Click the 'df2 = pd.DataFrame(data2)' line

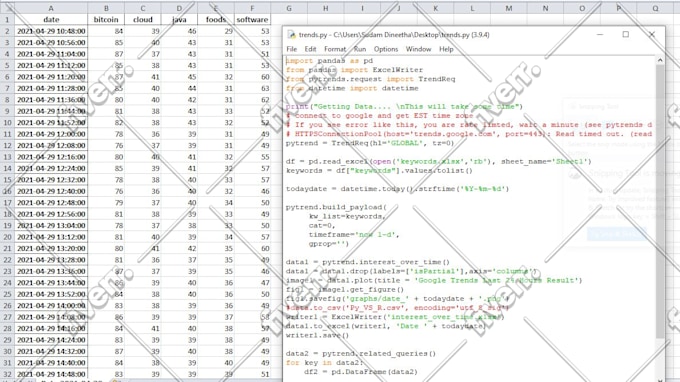point(361,372)
